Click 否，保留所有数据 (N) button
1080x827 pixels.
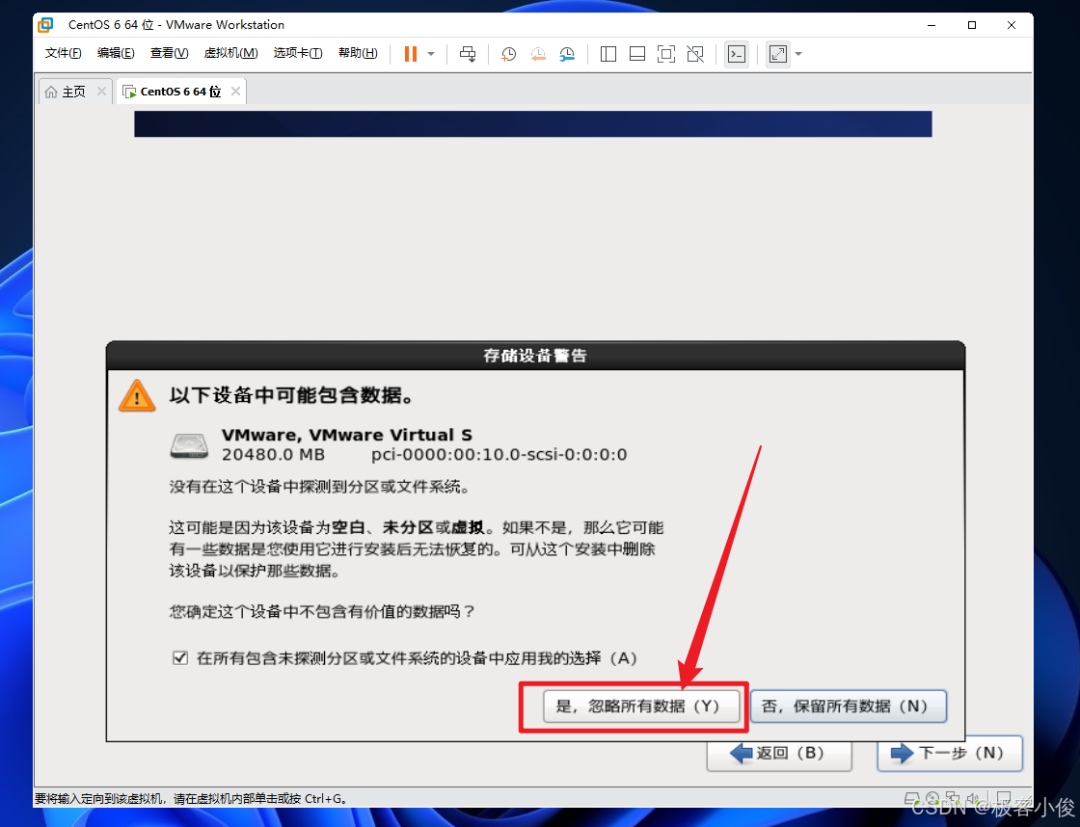848,706
